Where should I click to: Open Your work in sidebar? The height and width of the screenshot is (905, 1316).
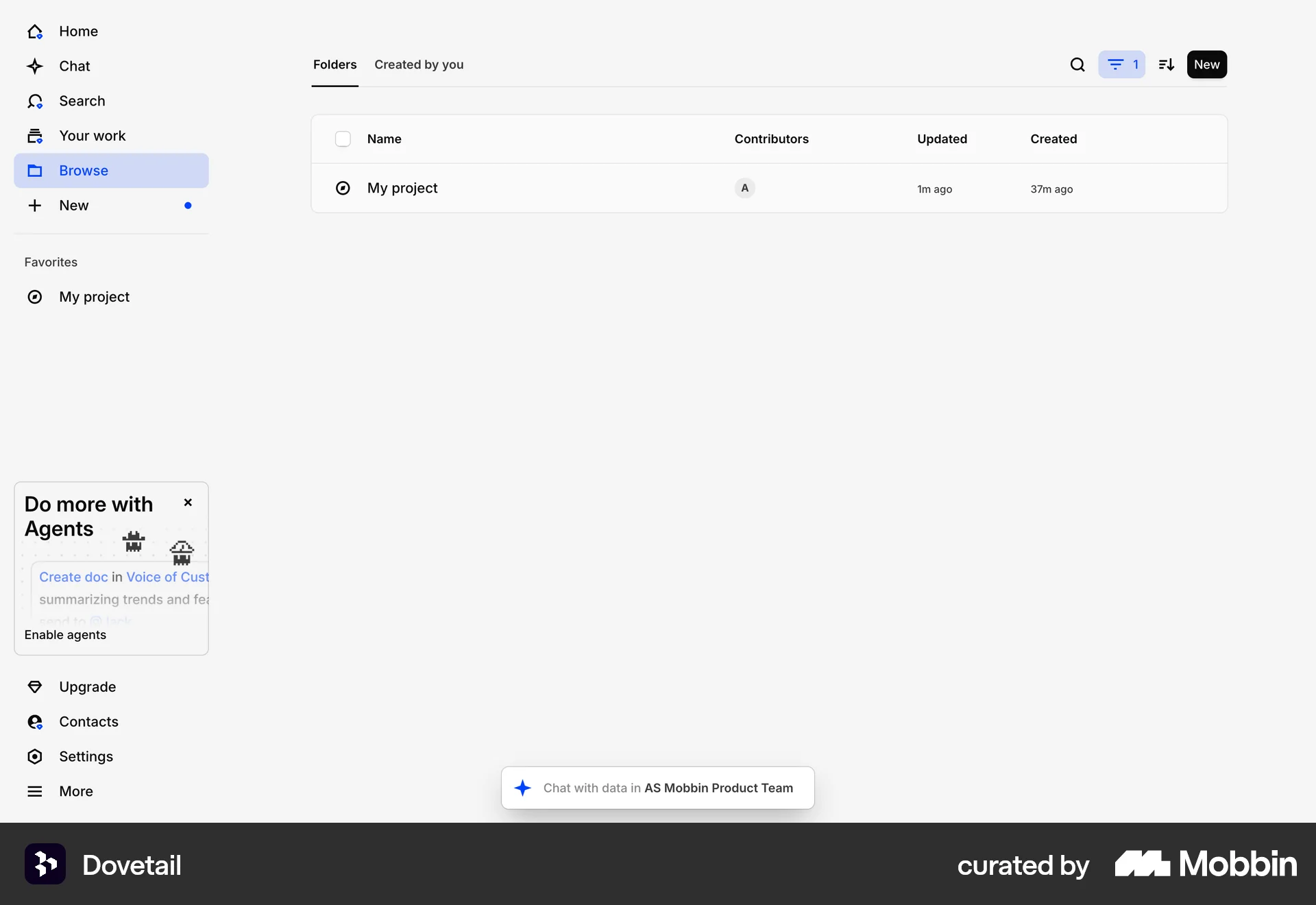[92, 136]
